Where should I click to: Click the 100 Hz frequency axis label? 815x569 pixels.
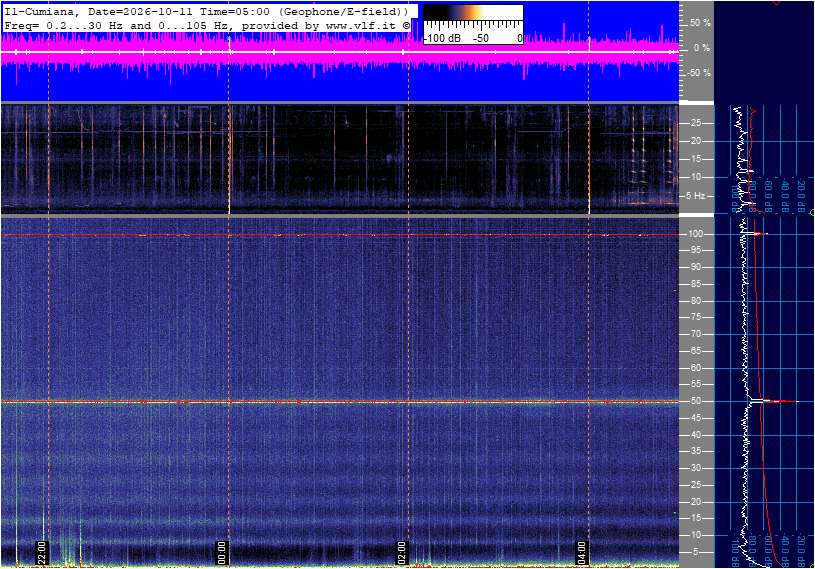tap(695, 234)
